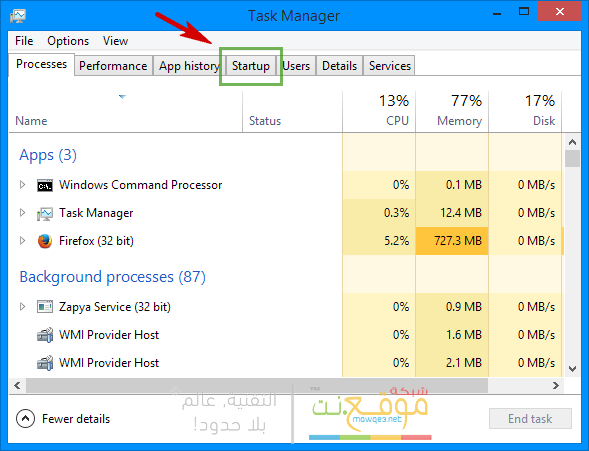Click the Task Manager process icon

click(x=45, y=214)
